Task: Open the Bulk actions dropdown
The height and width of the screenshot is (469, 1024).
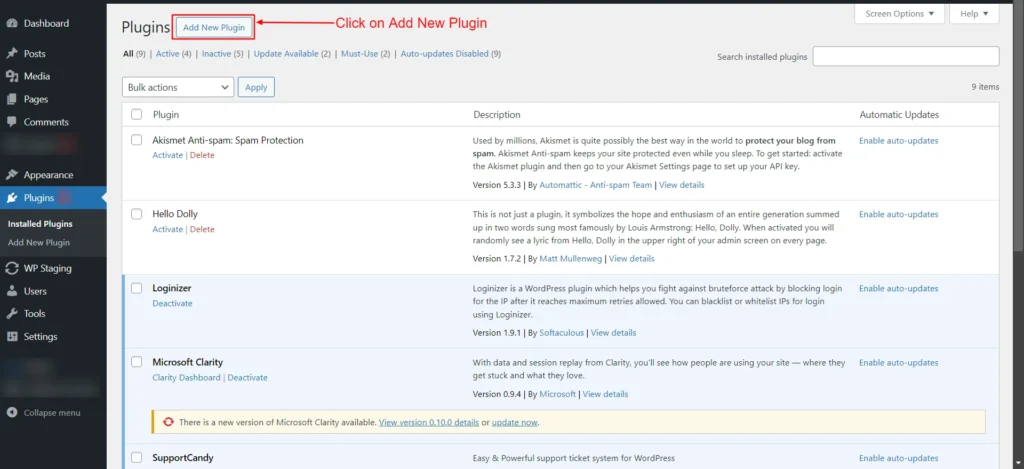Action: point(178,87)
